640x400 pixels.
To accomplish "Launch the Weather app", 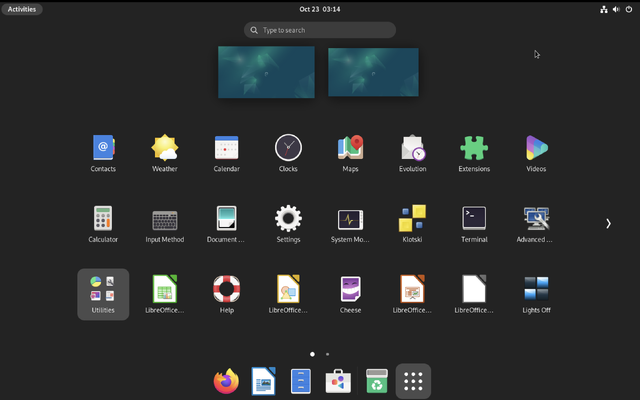I will (x=164, y=153).
